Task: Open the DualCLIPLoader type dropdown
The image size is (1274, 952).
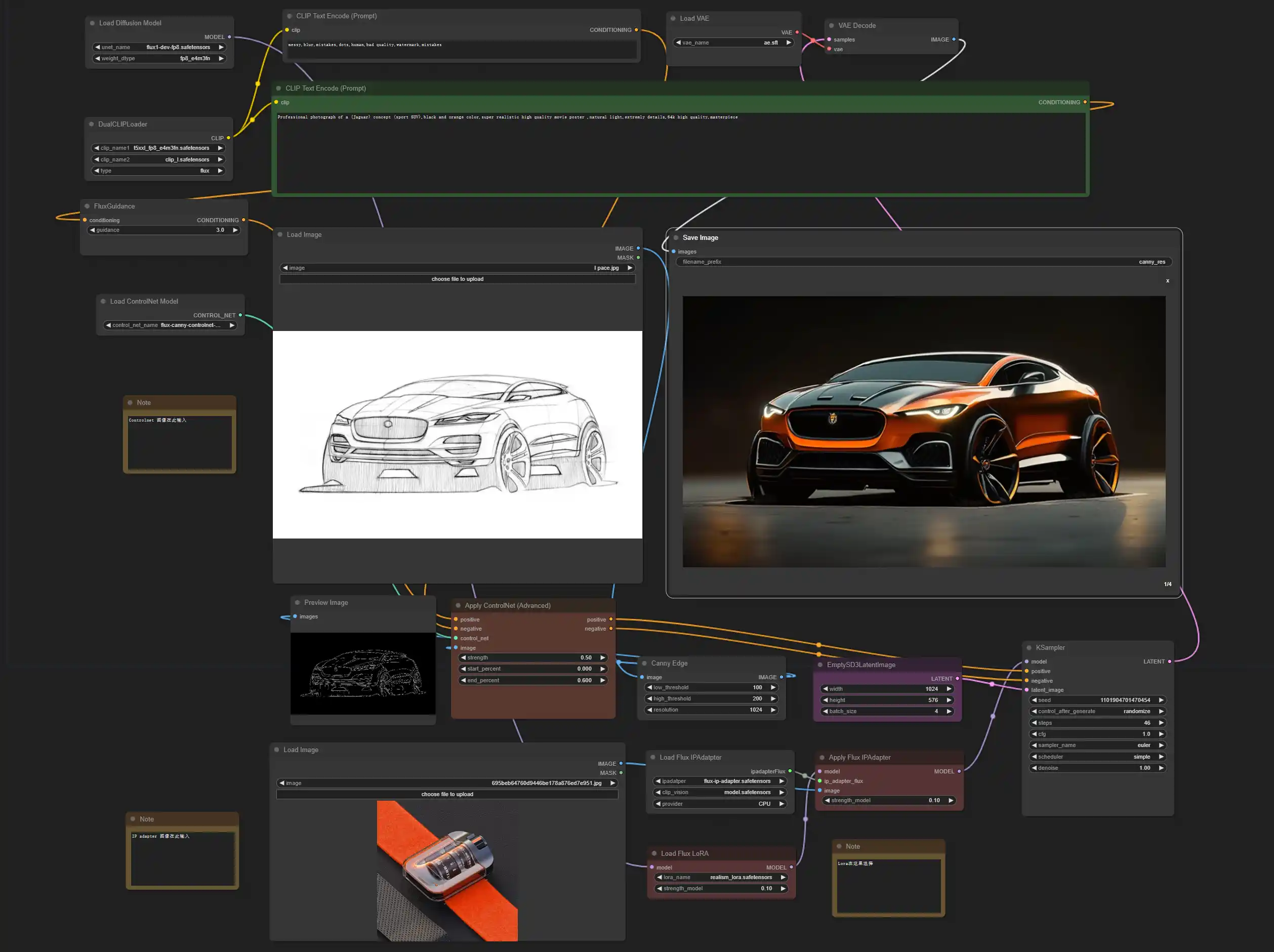Action: coord(158,171)
